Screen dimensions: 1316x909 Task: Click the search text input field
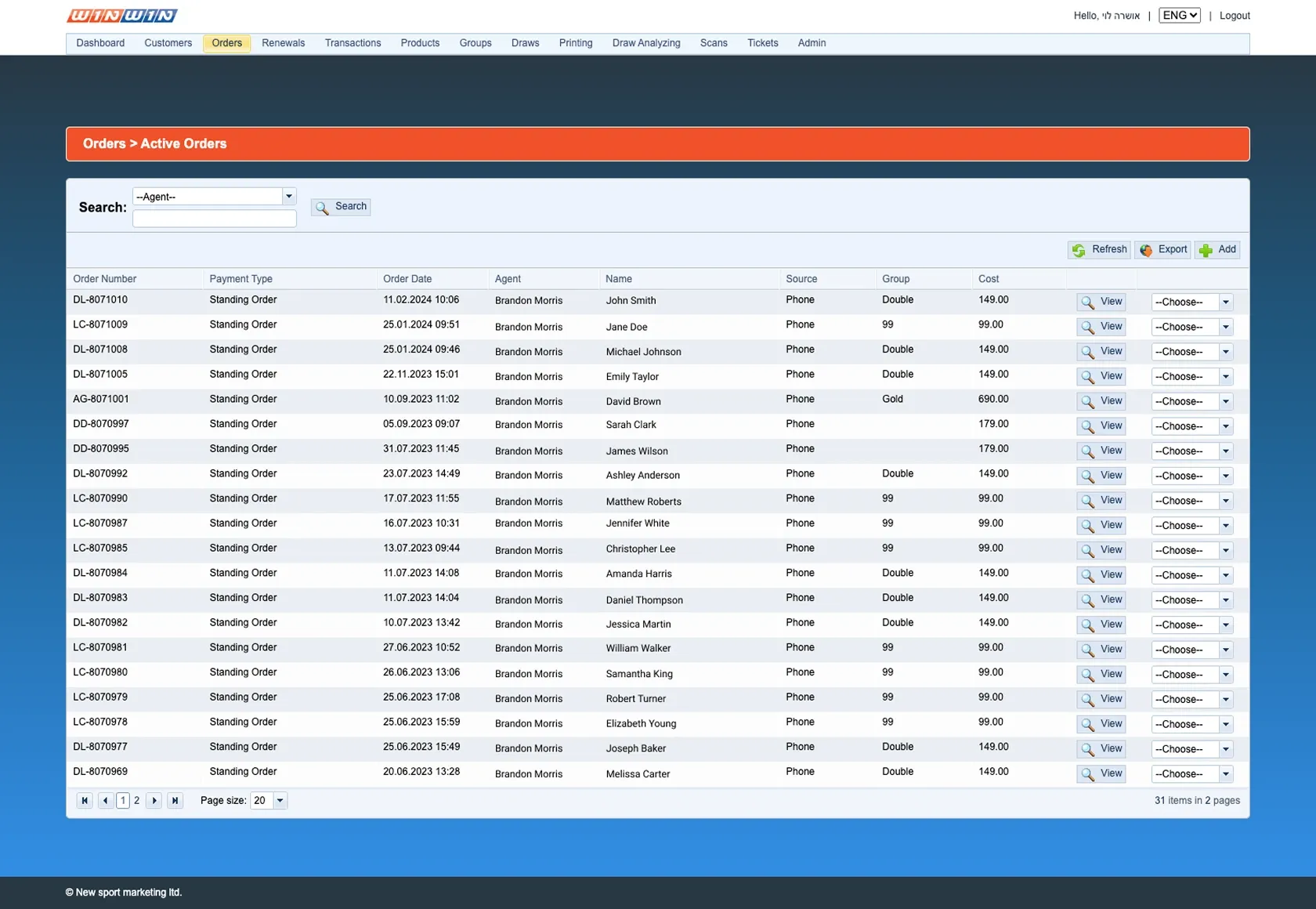tap(215, 219)
